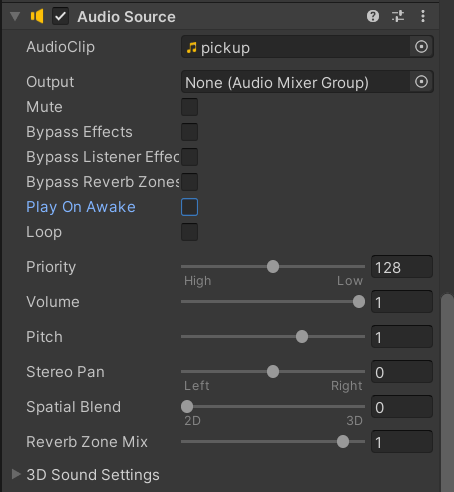
Task: Disable the Audio Source component checkbox
Action: coord(60,16)
